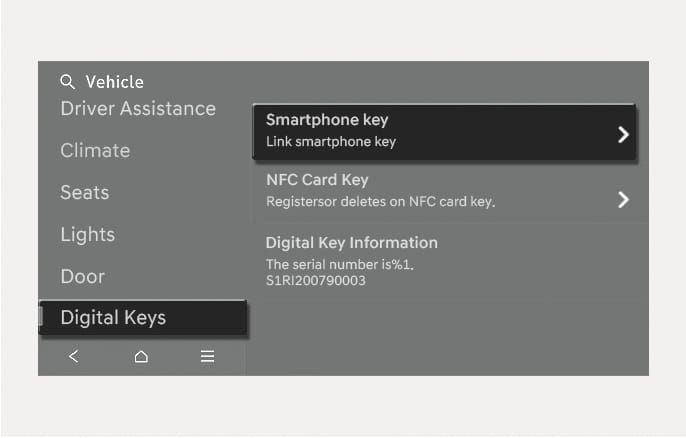Tap the NFC Card Key title
Viewport: 686px width, 438px height.
317,180
